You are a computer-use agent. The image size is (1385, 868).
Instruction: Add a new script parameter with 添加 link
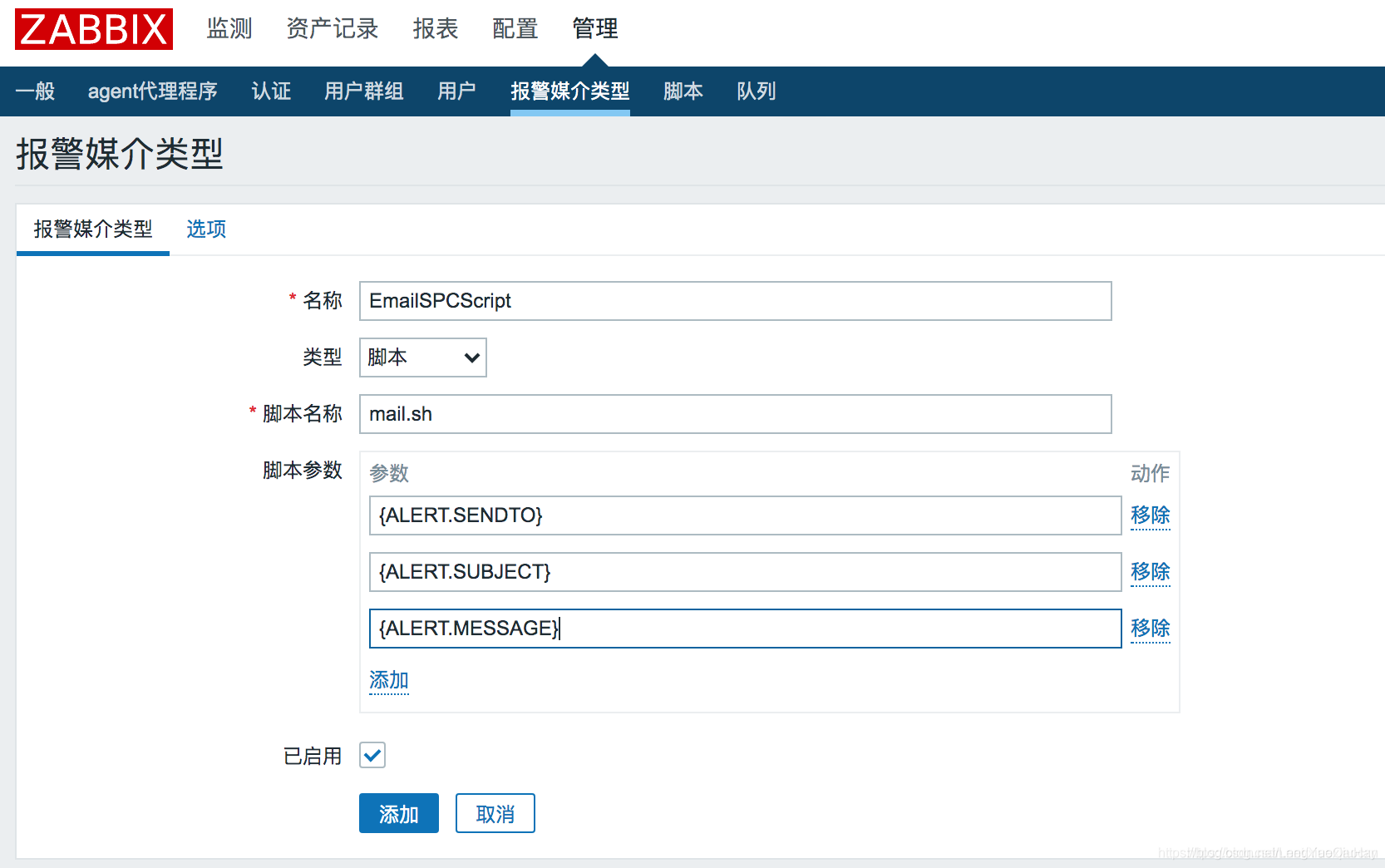point(389,680)
